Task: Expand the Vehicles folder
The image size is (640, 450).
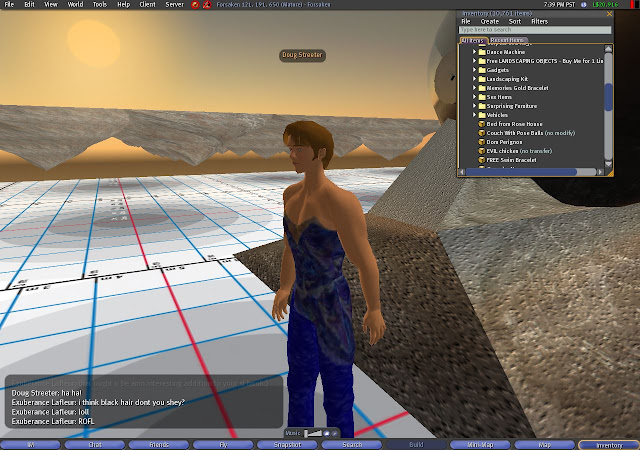Action: (x=474, y=115)
